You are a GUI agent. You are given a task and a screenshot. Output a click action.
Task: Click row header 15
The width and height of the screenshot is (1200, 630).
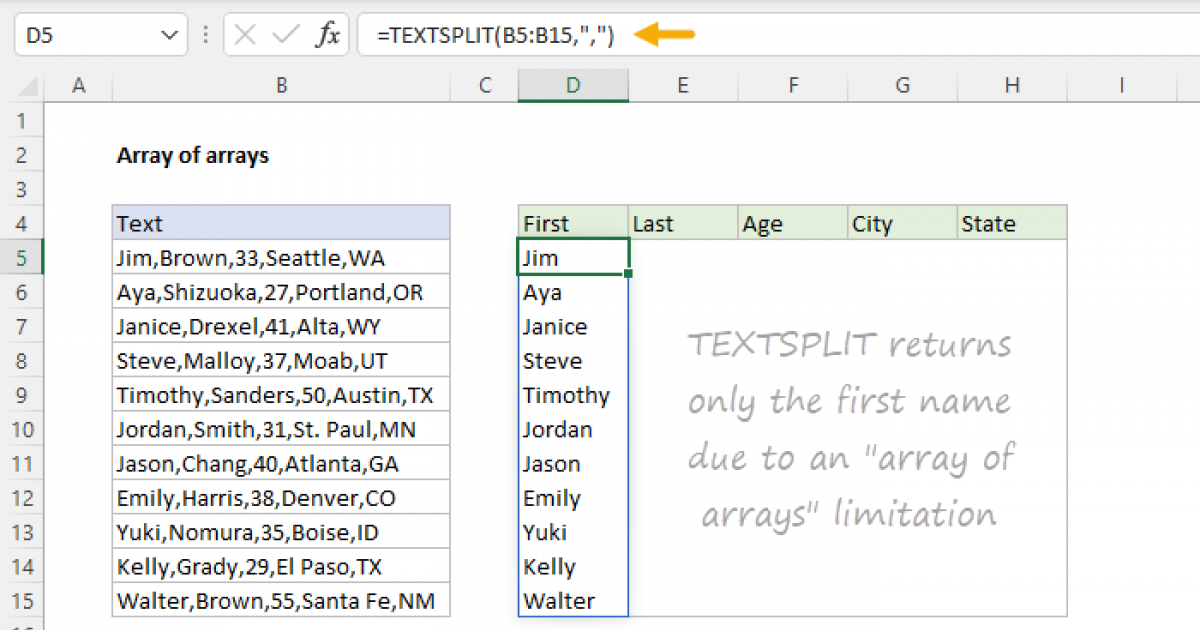(x=22, y=600)
